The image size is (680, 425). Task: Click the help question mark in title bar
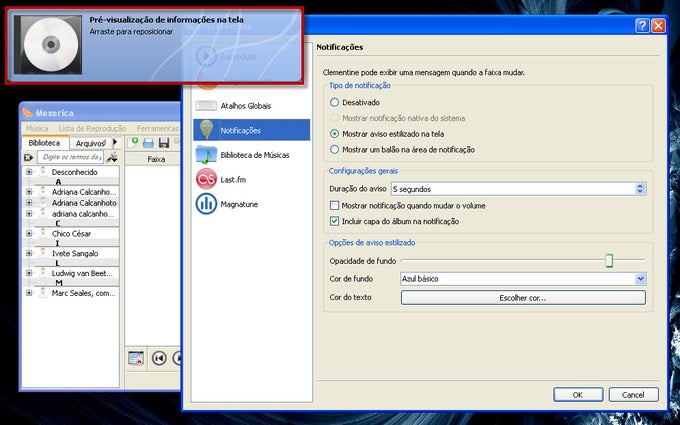642,26
